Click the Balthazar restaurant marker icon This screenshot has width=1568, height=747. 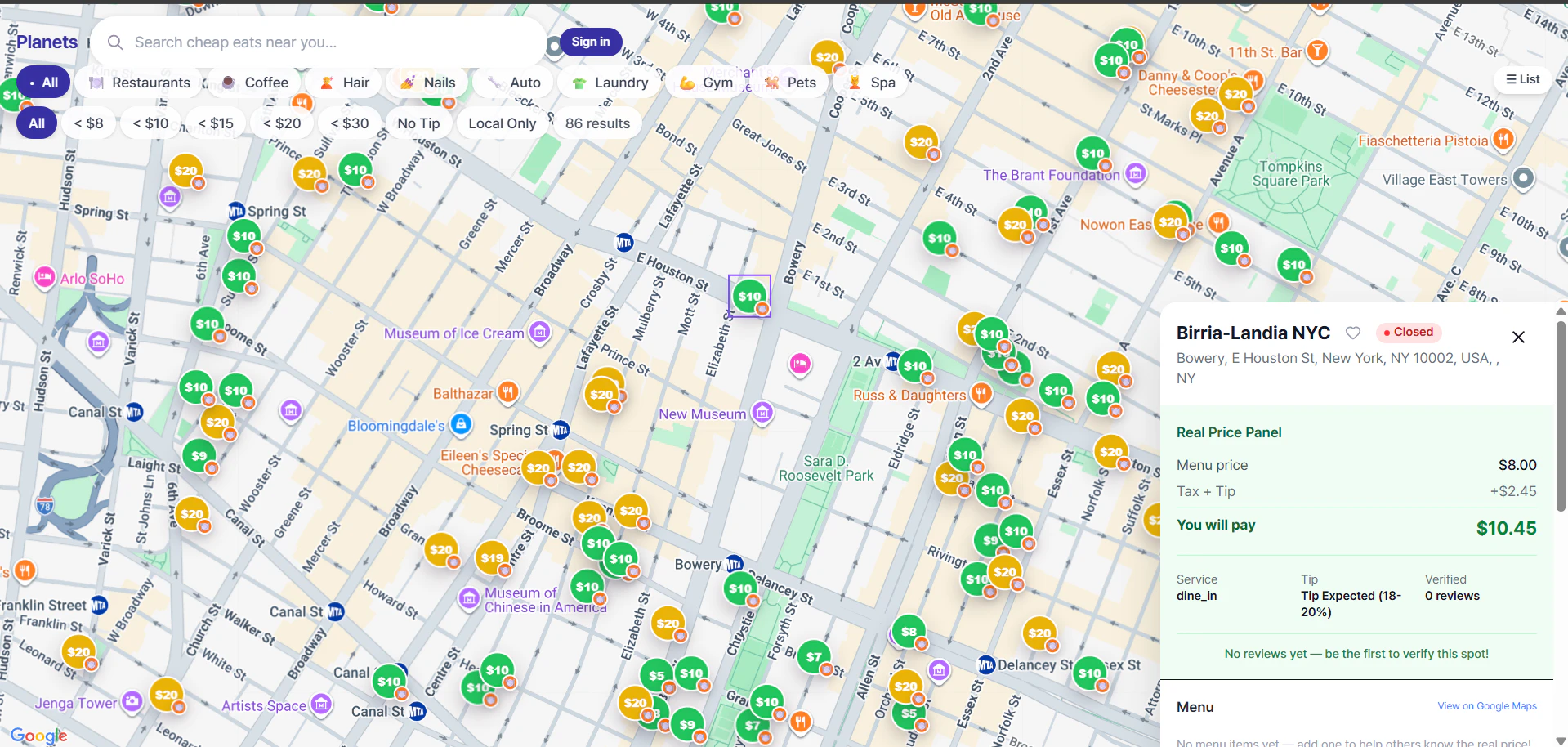pyautogui.click(x=508, y=392)
